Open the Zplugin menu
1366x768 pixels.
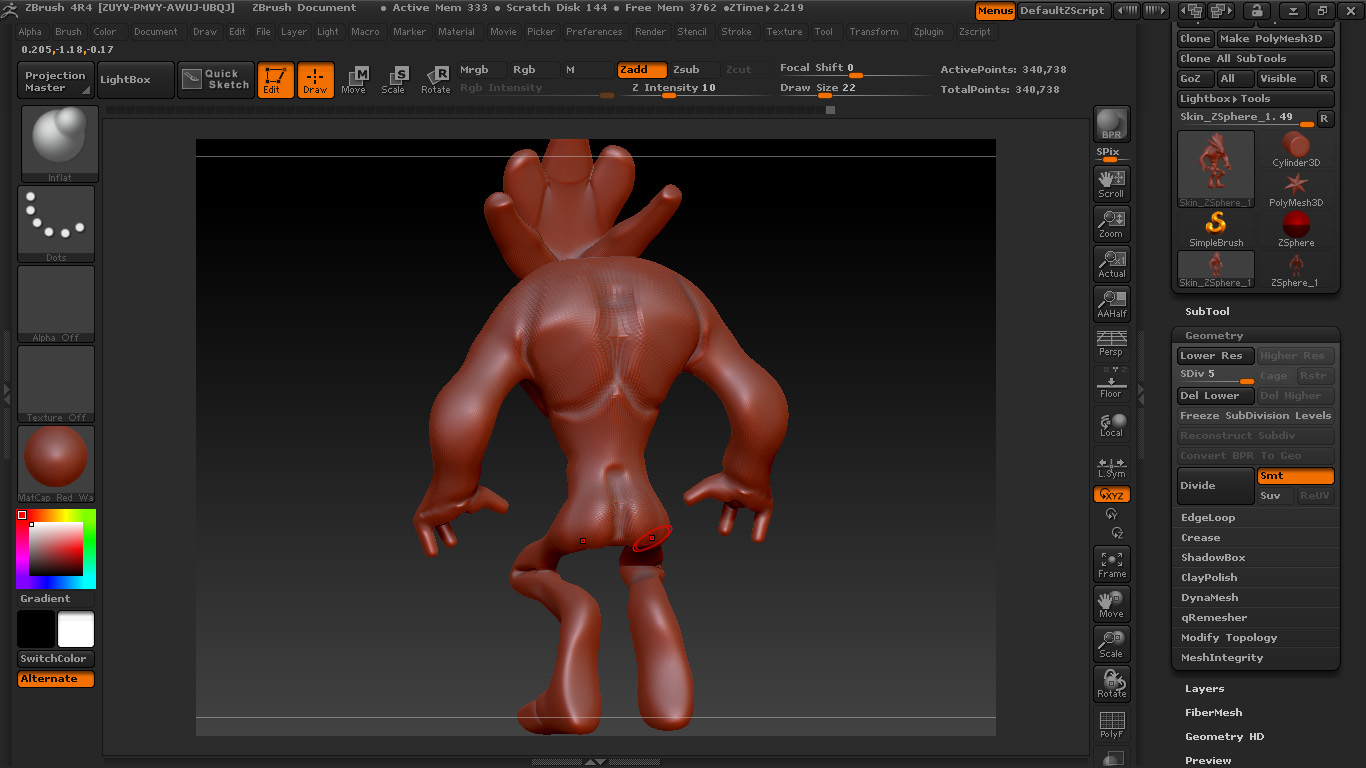(x=928, y=32)
